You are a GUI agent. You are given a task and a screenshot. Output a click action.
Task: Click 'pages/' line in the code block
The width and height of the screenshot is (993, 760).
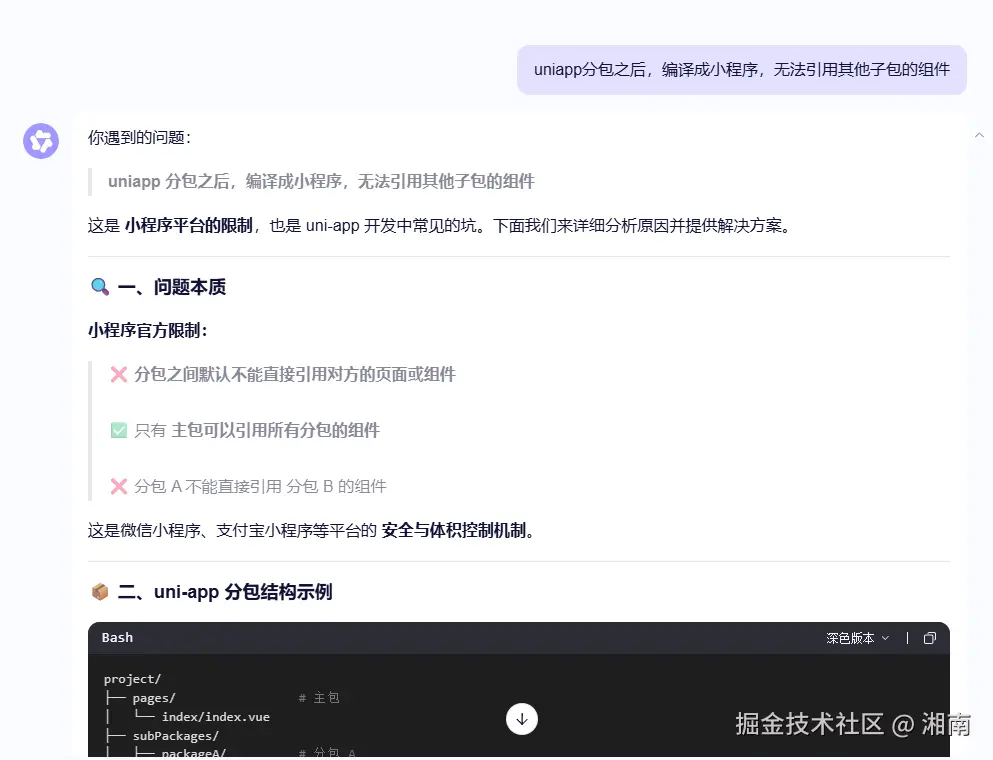click(x=154, y=698)
